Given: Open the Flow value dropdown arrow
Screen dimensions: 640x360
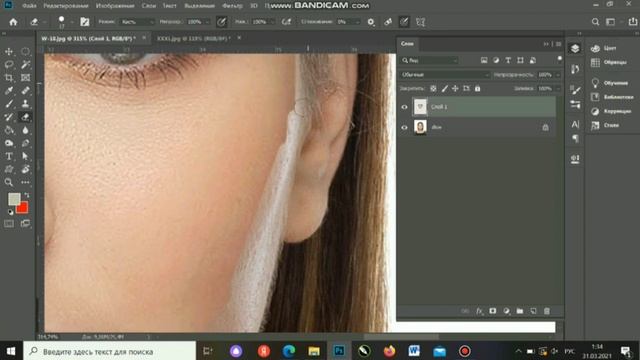Looking at the screenshot, I should tap(273, 22).
